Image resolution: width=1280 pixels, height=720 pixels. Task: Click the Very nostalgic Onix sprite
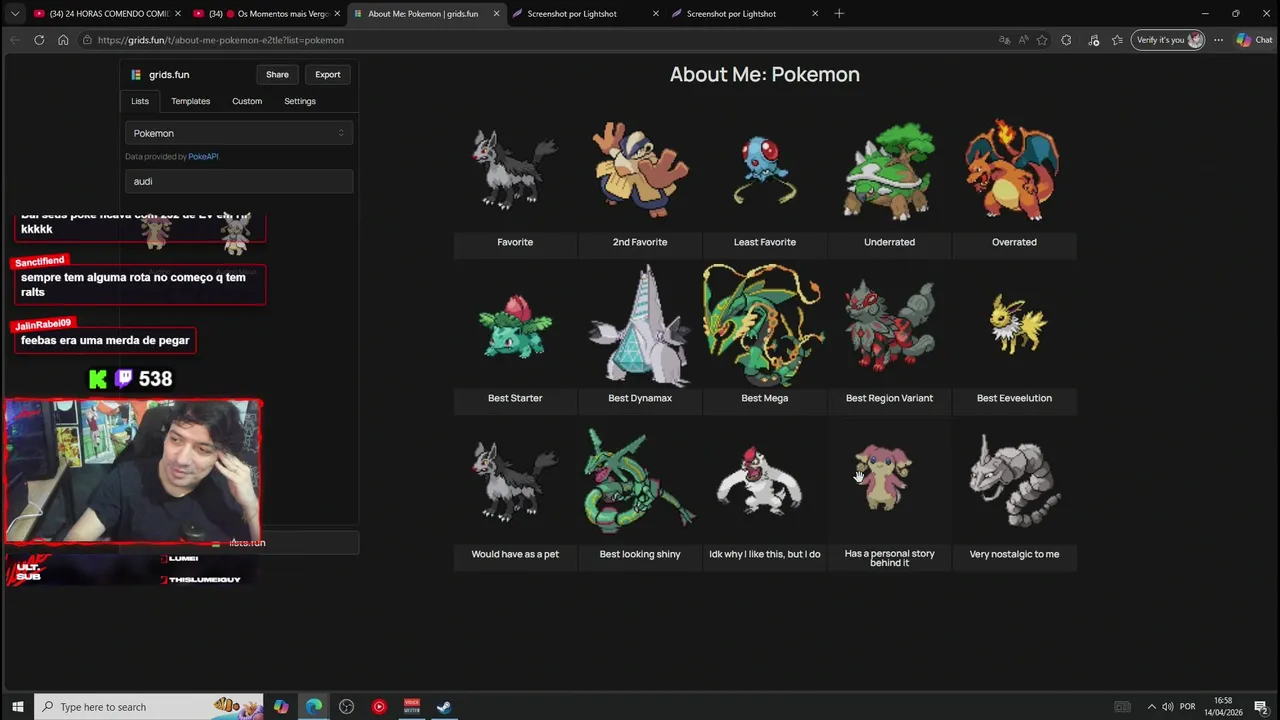pyautogui.click(x=1014, y=482)
